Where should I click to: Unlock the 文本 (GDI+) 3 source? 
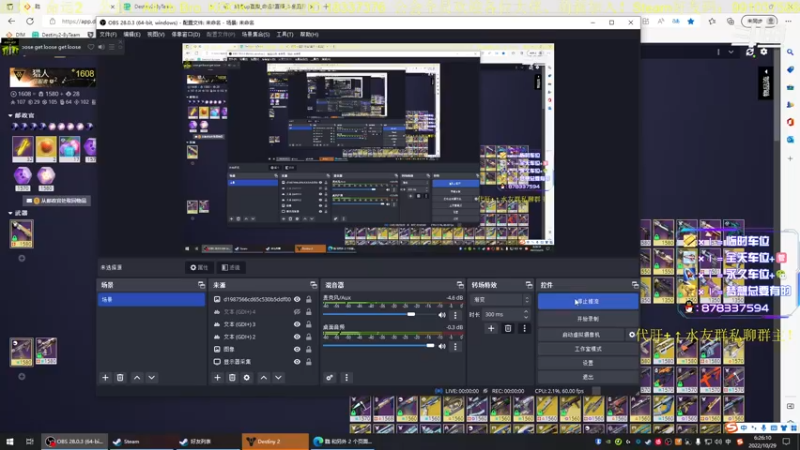(309, 324)
